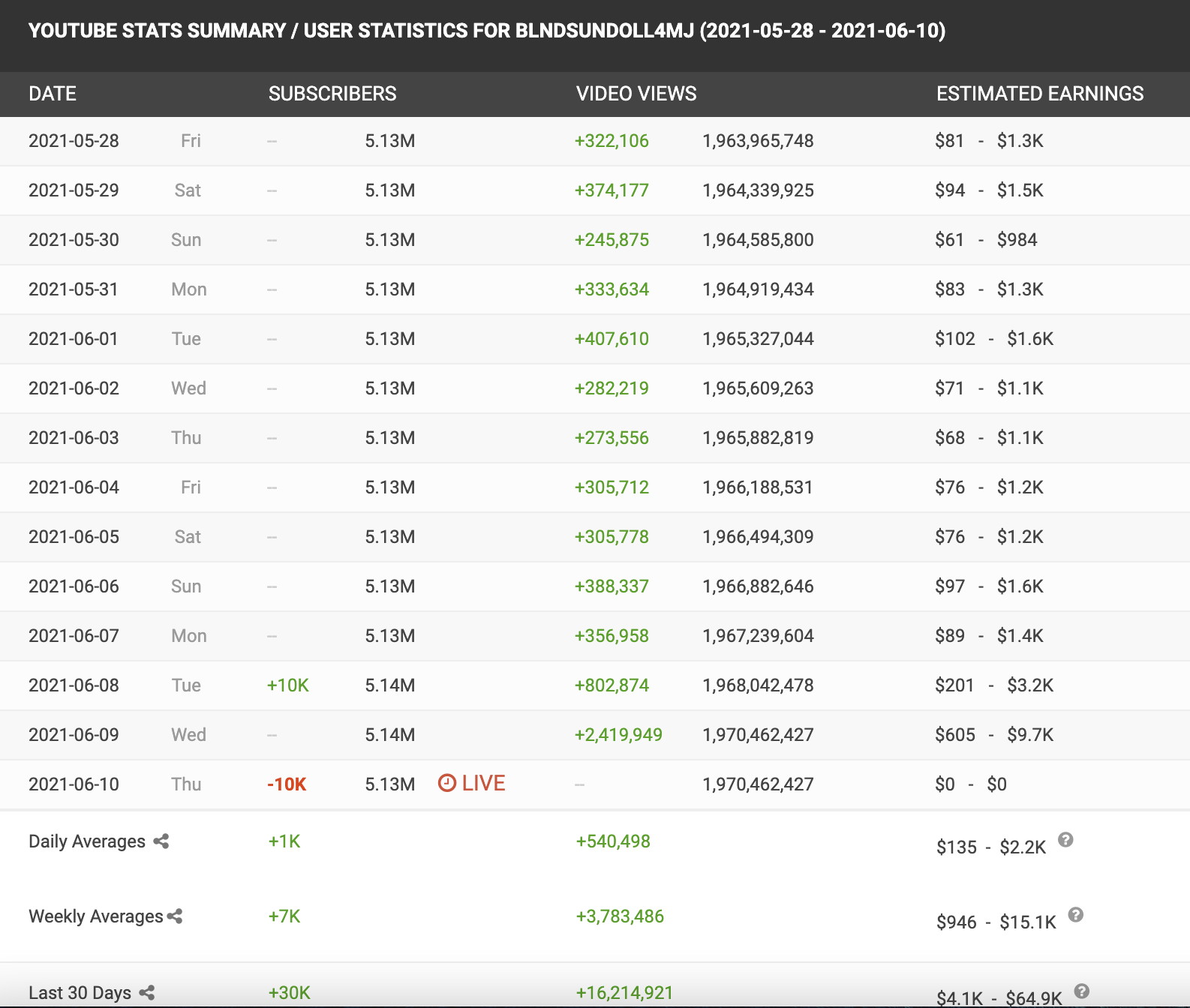The width and height of the screenshot is (1190, 1008).
Task: Click earnings $61 - $984
Action: pos(986,240)
